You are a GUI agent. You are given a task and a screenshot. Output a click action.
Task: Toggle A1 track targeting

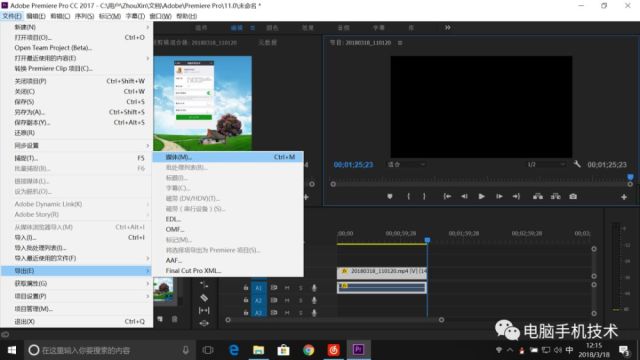[x=258, y=288]
